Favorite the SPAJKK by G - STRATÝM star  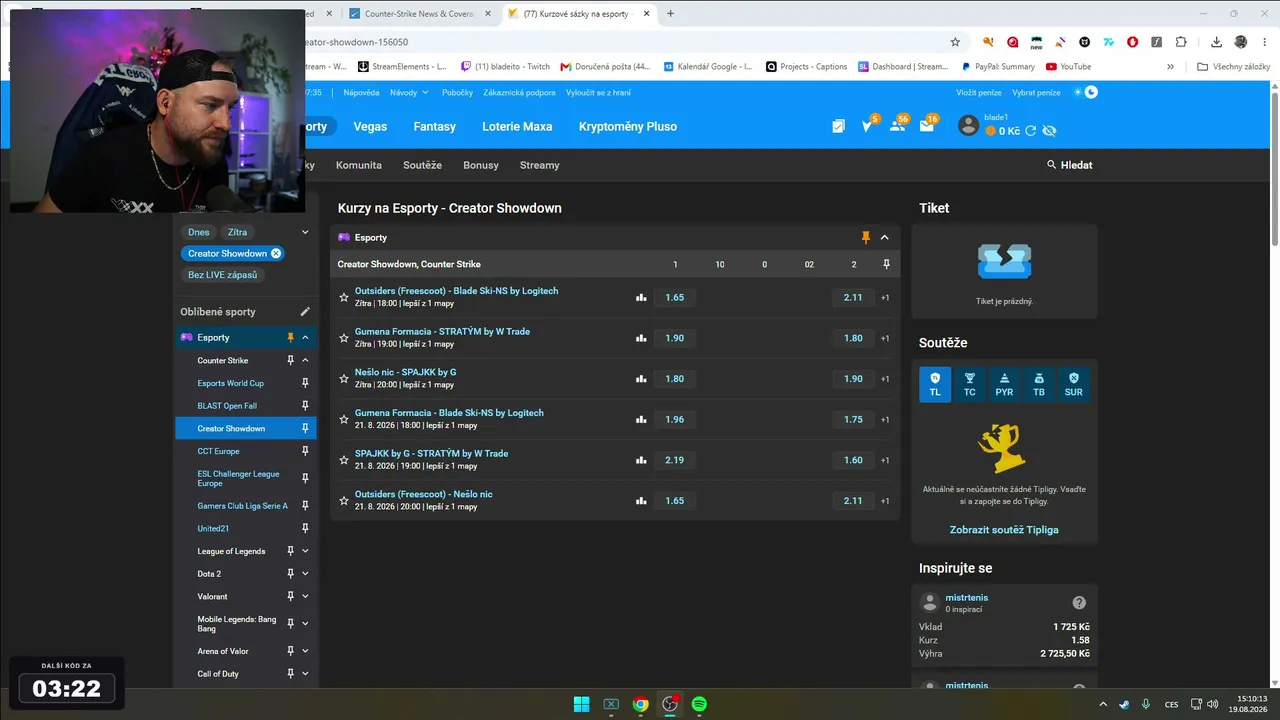click(x=344, y=460)
